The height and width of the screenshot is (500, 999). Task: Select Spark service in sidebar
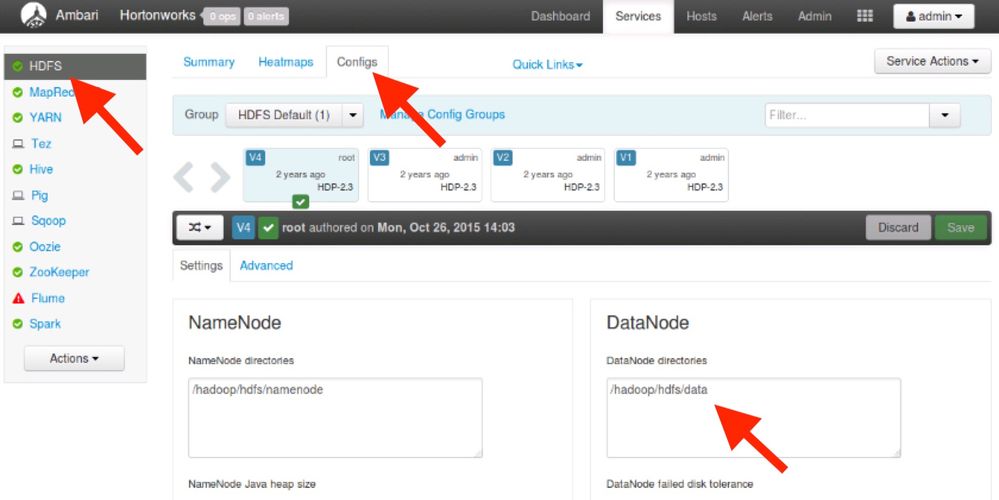(x=45, y=324)
